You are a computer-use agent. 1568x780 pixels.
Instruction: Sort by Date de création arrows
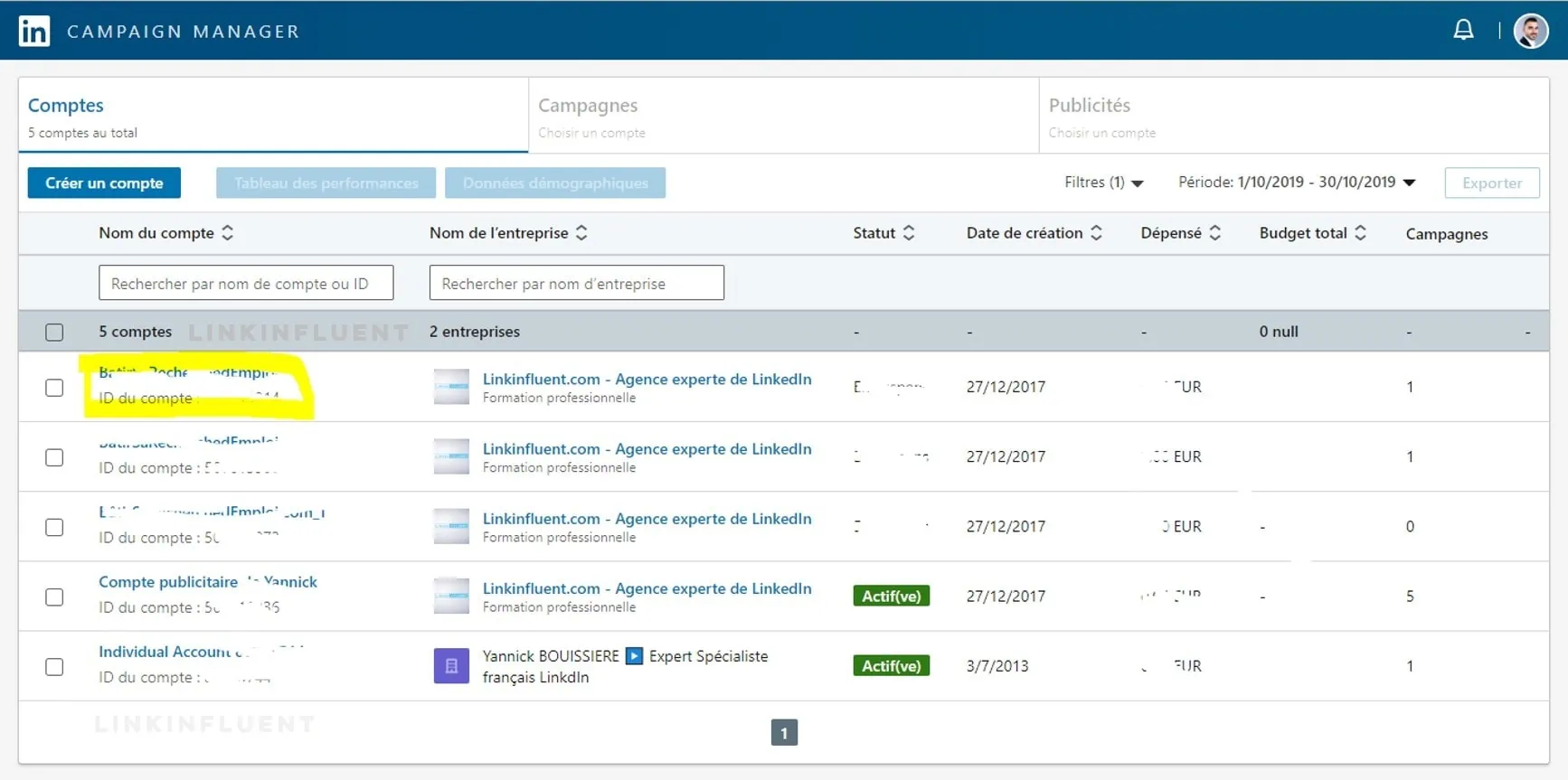[x=1096, y=233]
